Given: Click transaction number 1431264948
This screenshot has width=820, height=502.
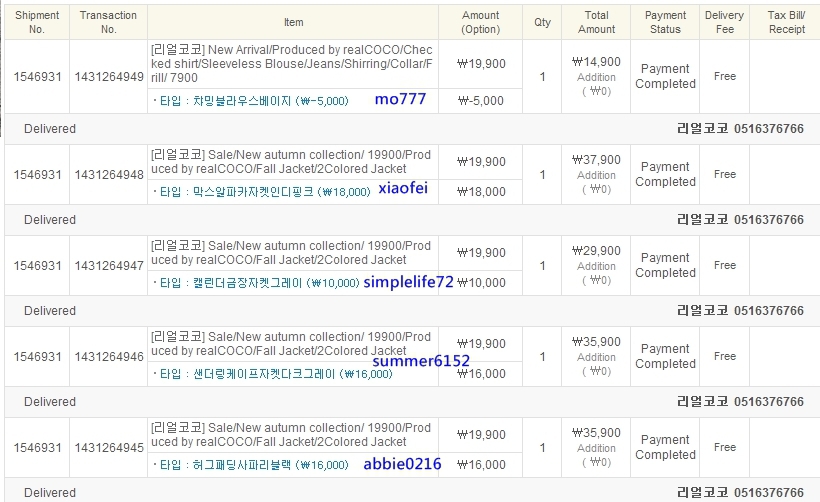Looking at the screenshot, I should tap(109, 175).
